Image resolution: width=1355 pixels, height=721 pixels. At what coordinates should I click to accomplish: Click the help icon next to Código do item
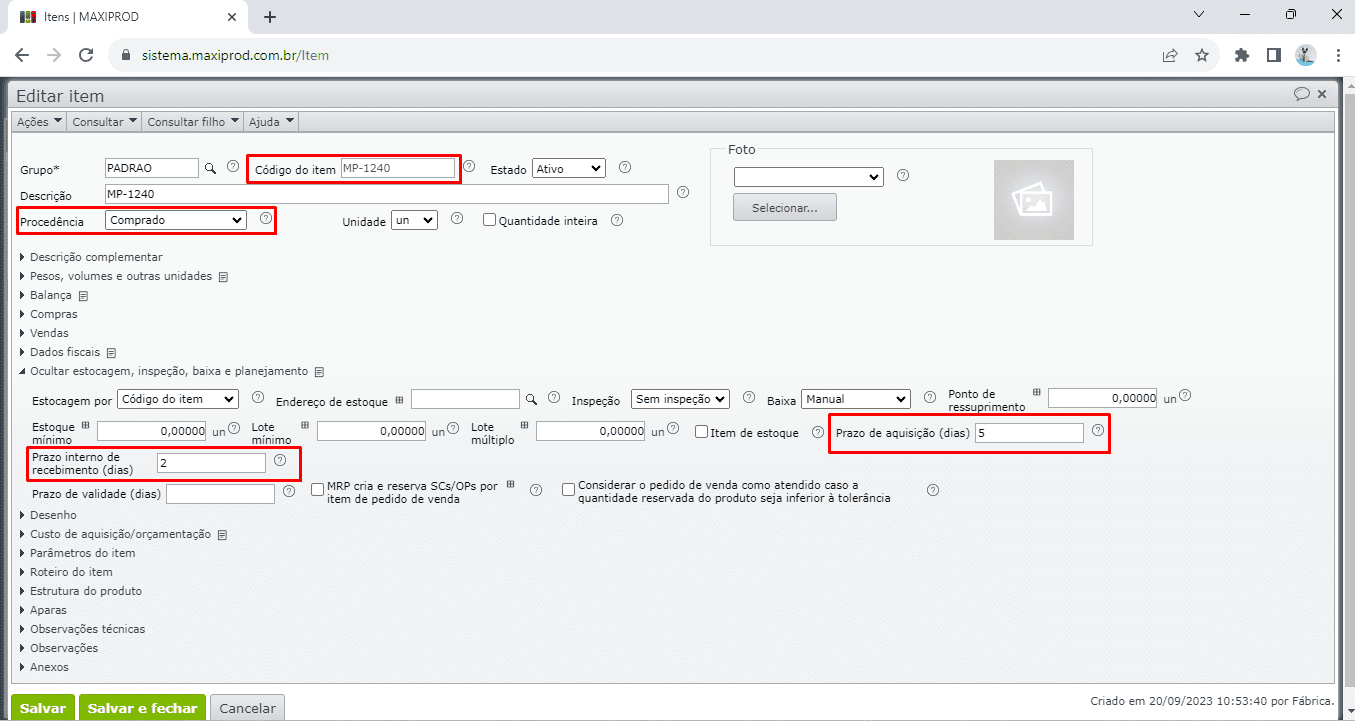pyautogui.click(x=469, y=167)
